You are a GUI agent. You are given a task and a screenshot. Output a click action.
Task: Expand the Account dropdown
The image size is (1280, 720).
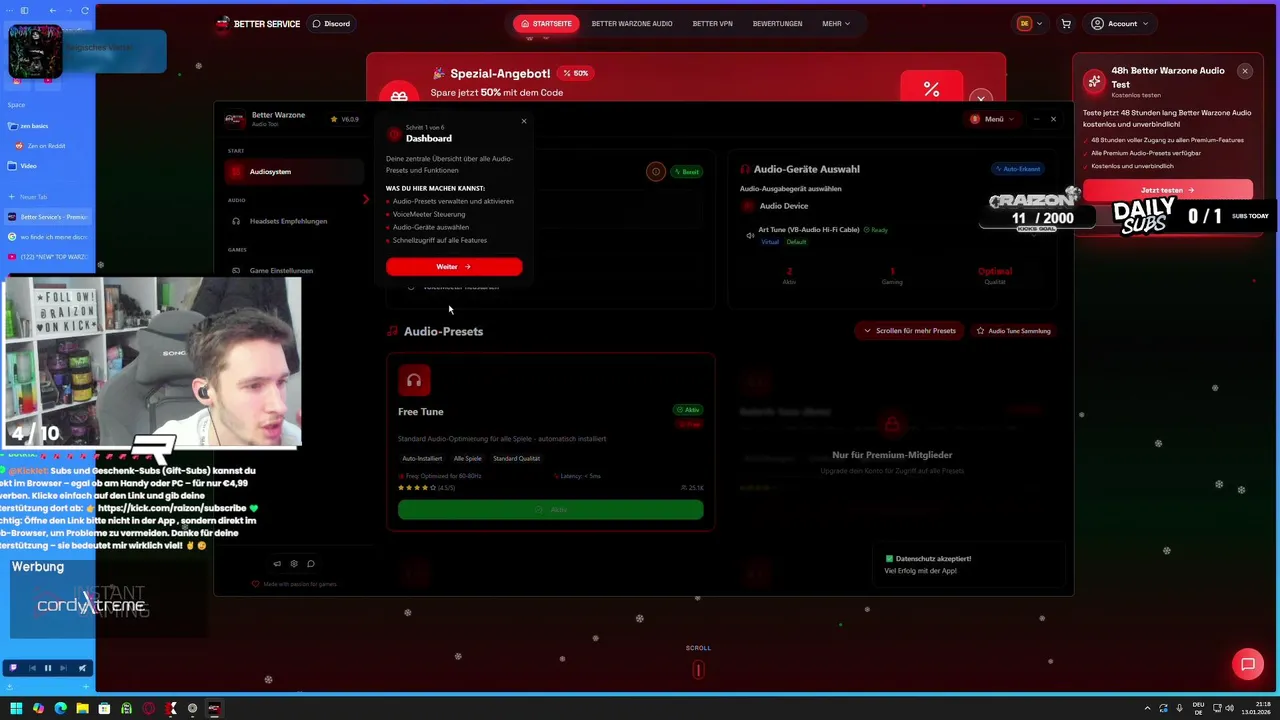1120,23
